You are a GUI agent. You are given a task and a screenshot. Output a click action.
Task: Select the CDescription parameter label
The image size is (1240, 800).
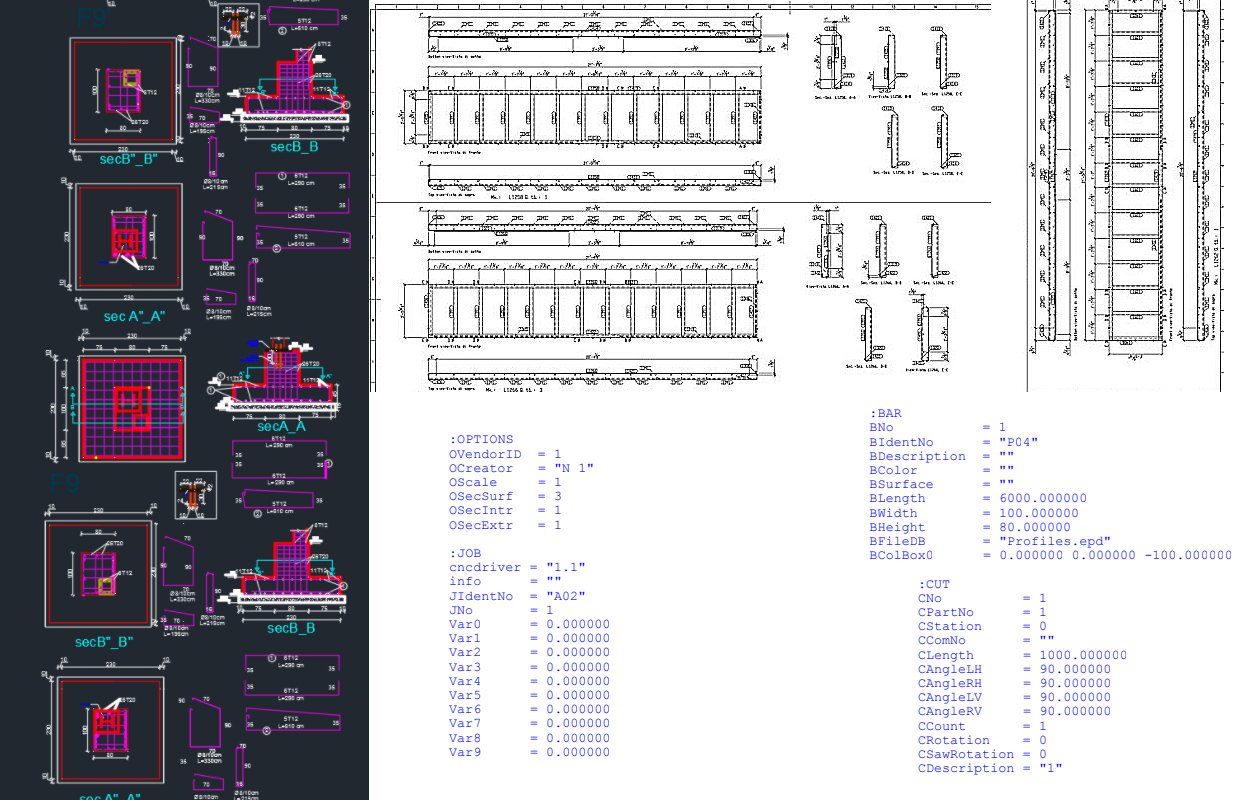pos(966,768)
